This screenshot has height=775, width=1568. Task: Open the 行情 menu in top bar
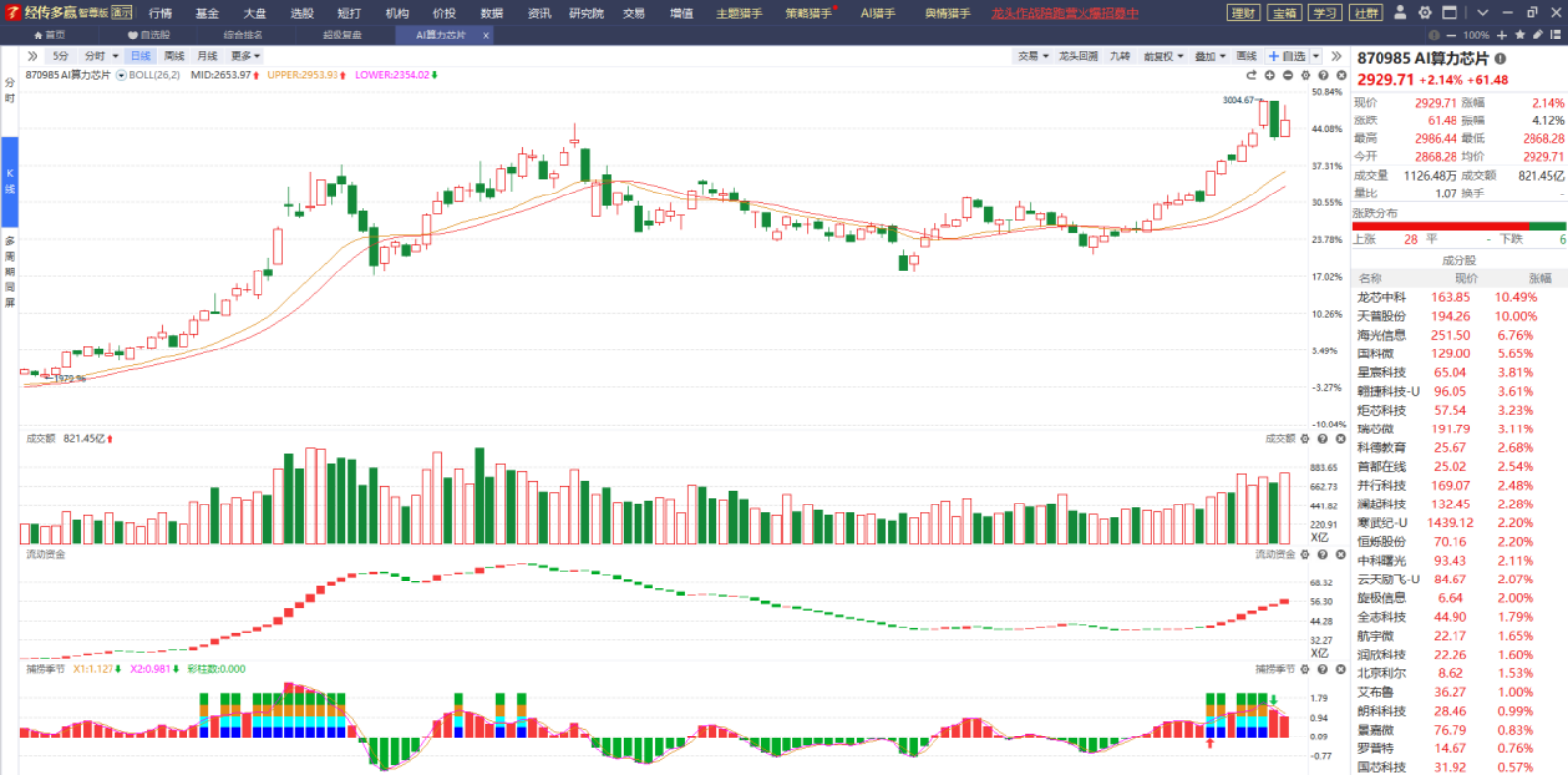click(160, 13)
